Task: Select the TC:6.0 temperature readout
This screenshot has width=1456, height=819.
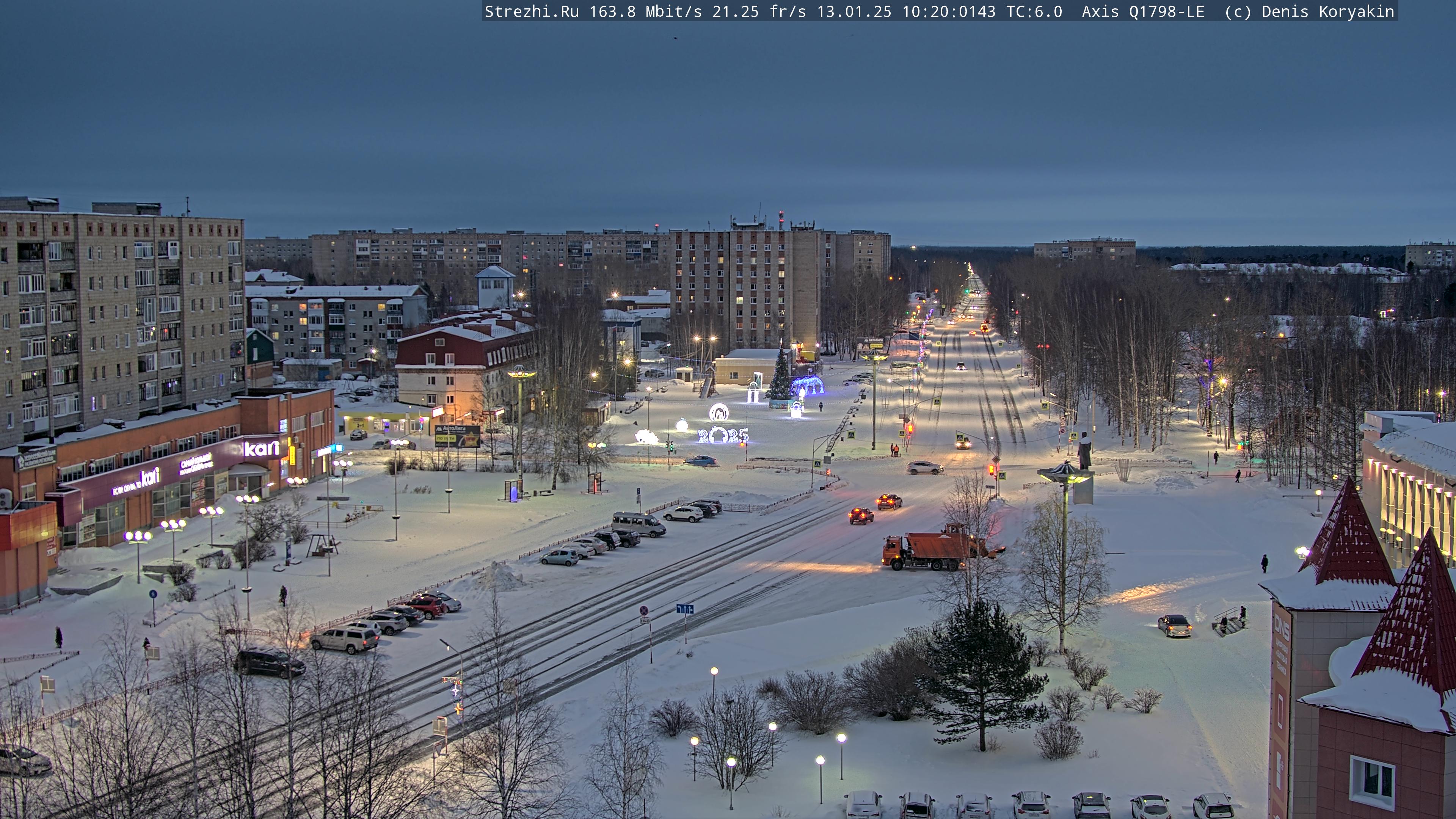Action: coord(1034,12)
